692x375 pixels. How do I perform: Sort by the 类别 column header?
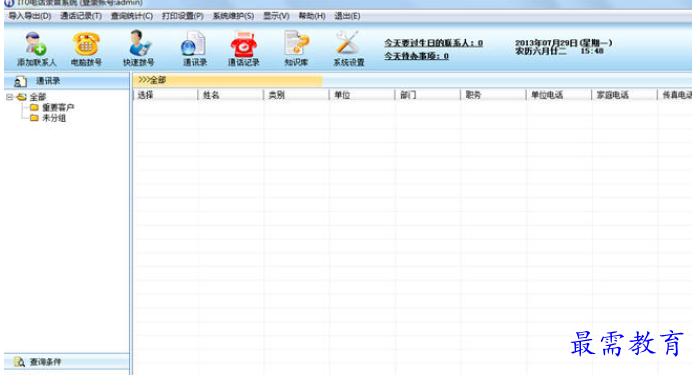click(x=296, y=95)
